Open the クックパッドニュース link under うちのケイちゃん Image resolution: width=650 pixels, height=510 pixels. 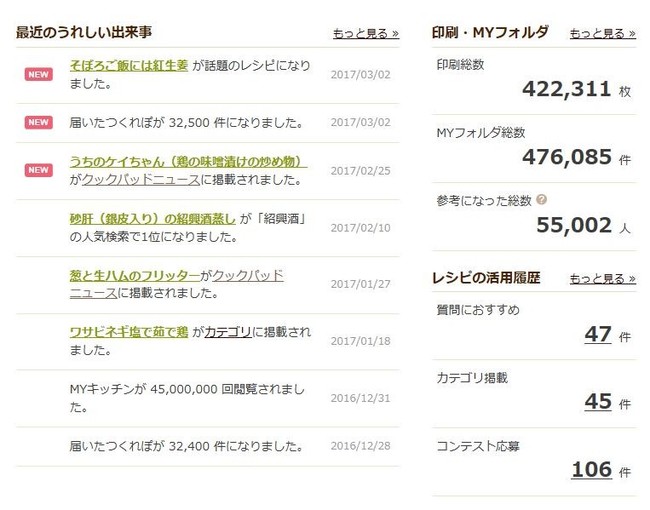[x=141, y=180]
